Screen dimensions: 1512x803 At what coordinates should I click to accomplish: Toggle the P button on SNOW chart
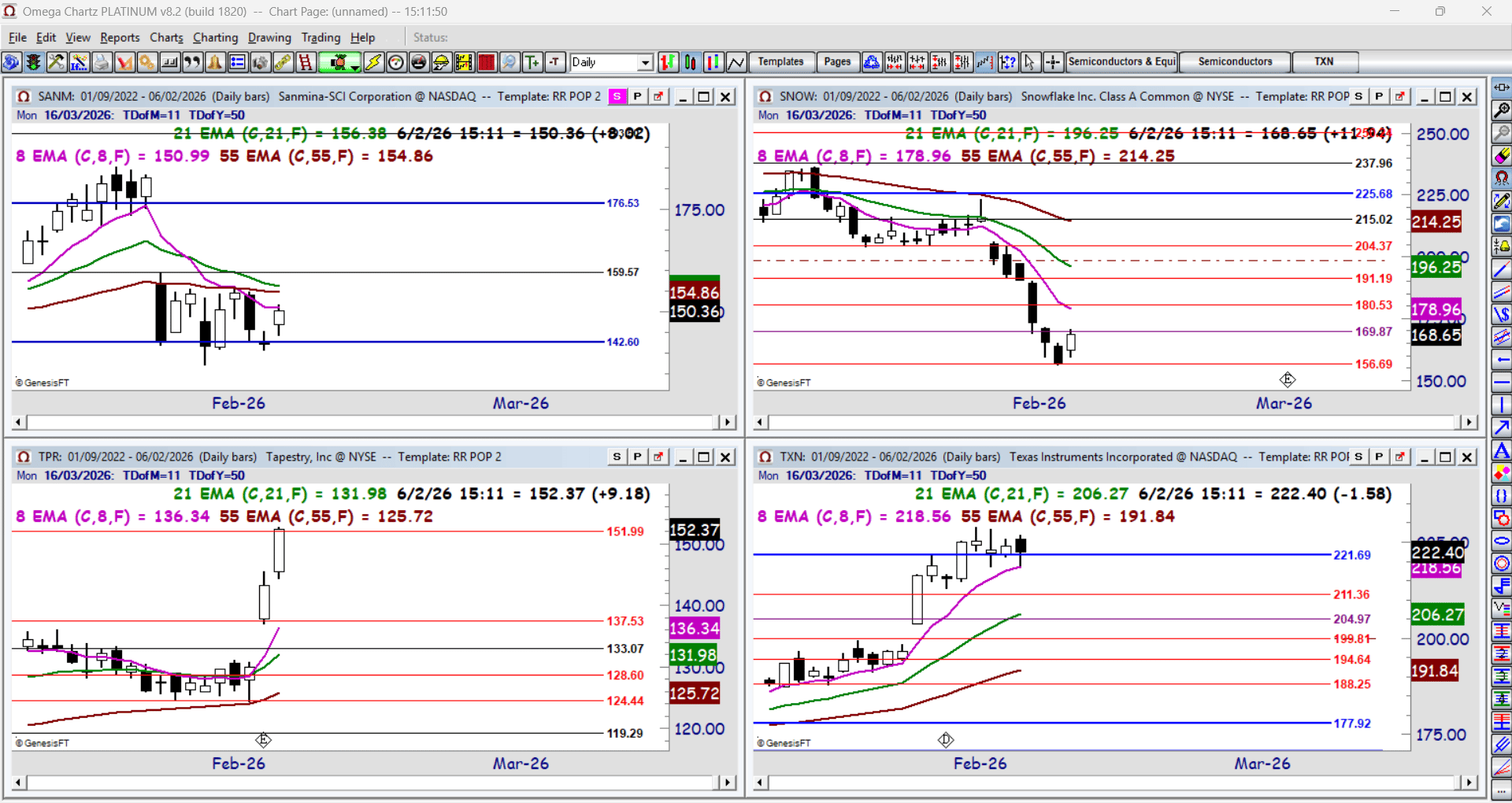[x=1379, y=96]
